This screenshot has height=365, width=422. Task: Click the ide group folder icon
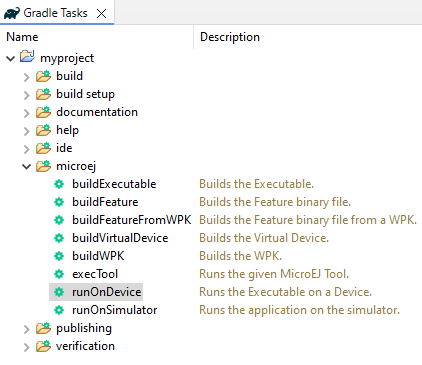[x=44, y=148]
